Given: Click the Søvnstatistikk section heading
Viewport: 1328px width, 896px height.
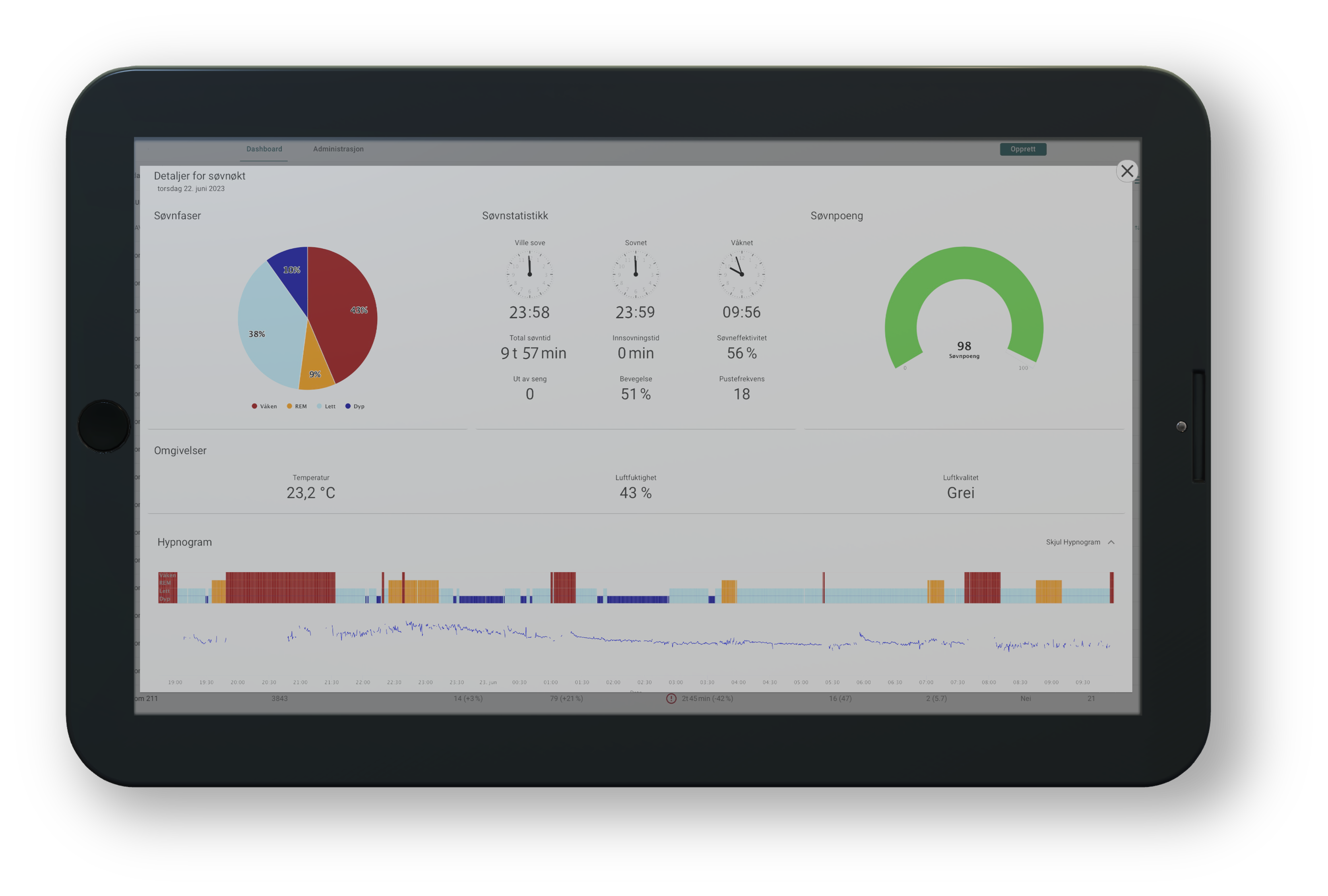Looking at the screenshot, I should 514,216.
